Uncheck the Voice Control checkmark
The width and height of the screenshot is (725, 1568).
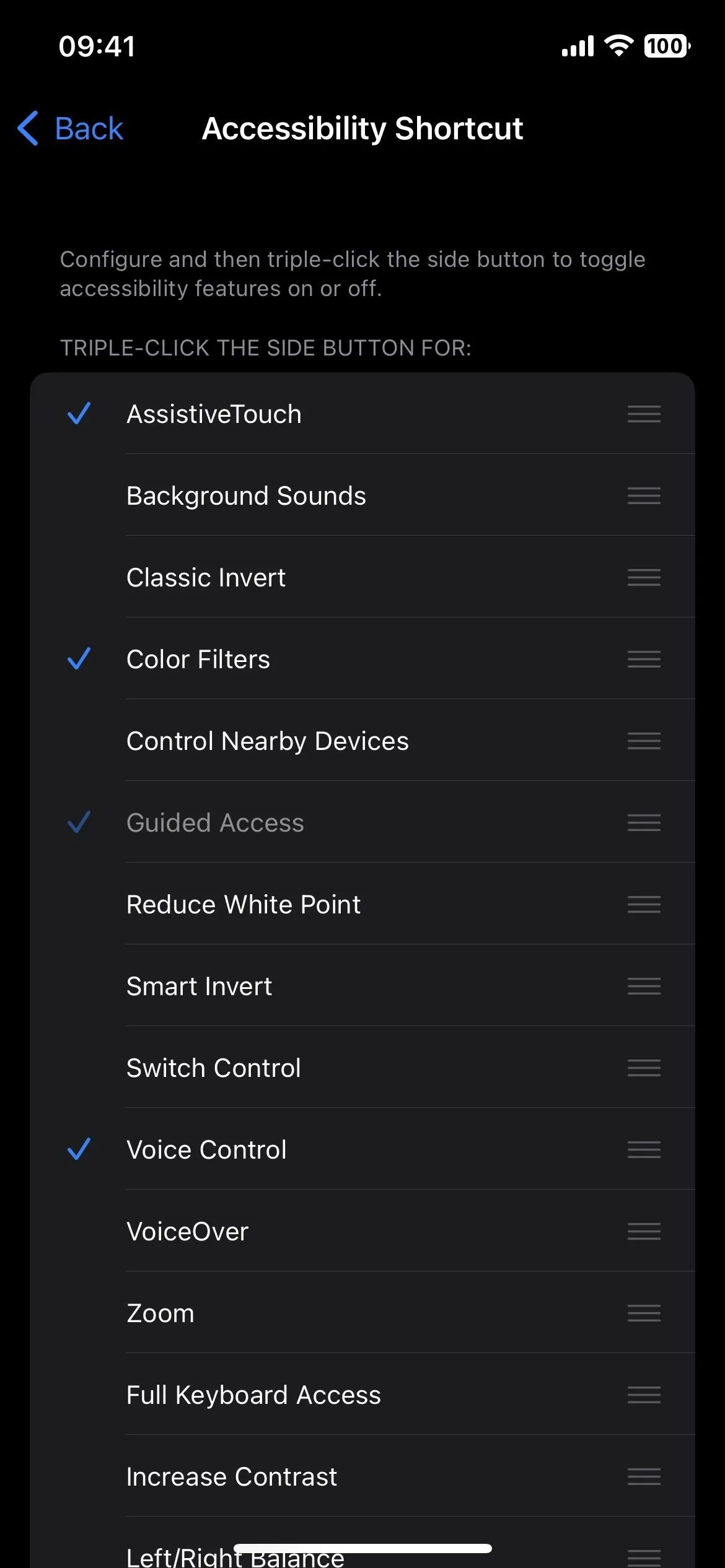tap(79, 1149)
